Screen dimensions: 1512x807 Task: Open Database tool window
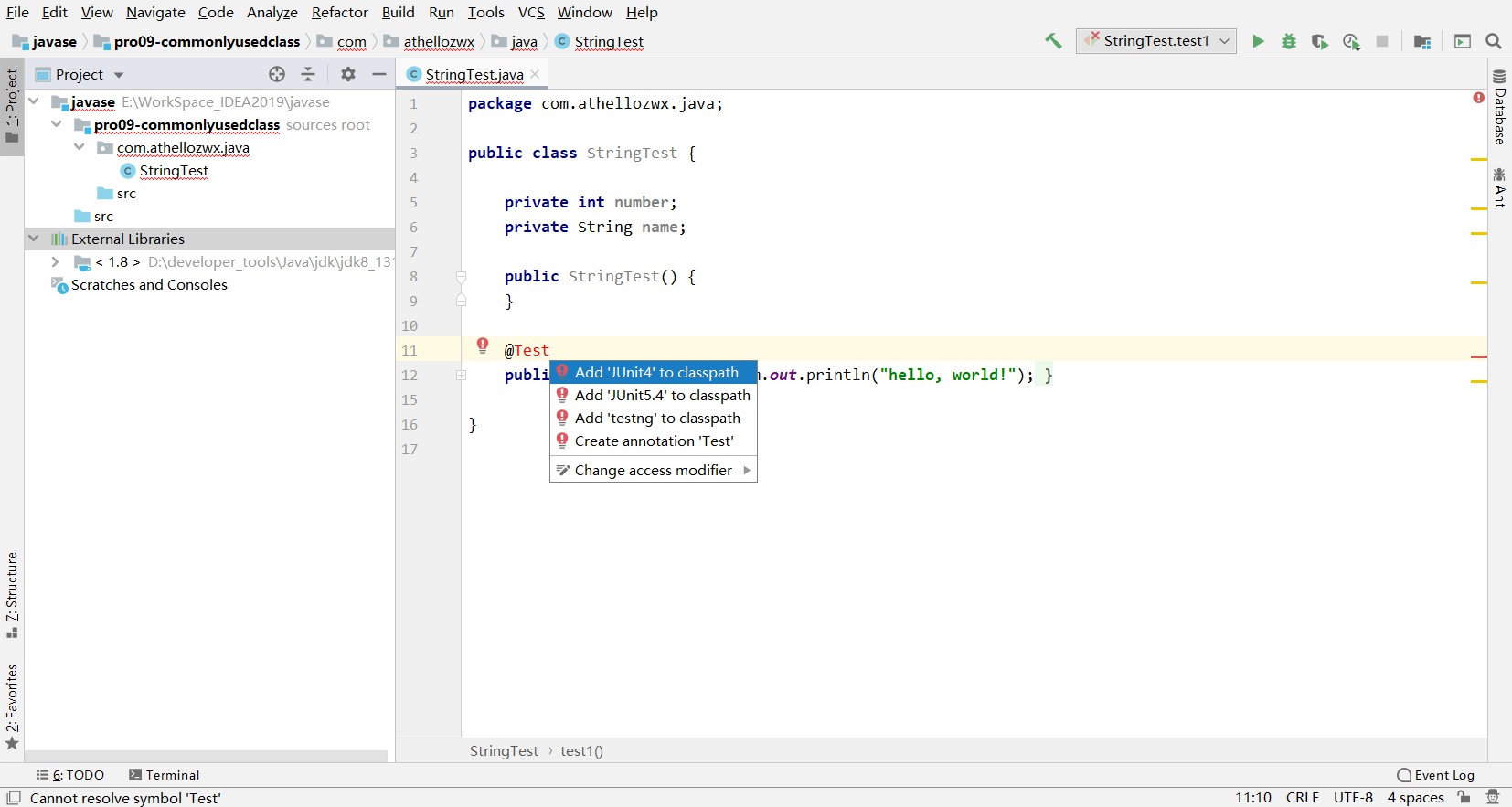point(1499,106)
